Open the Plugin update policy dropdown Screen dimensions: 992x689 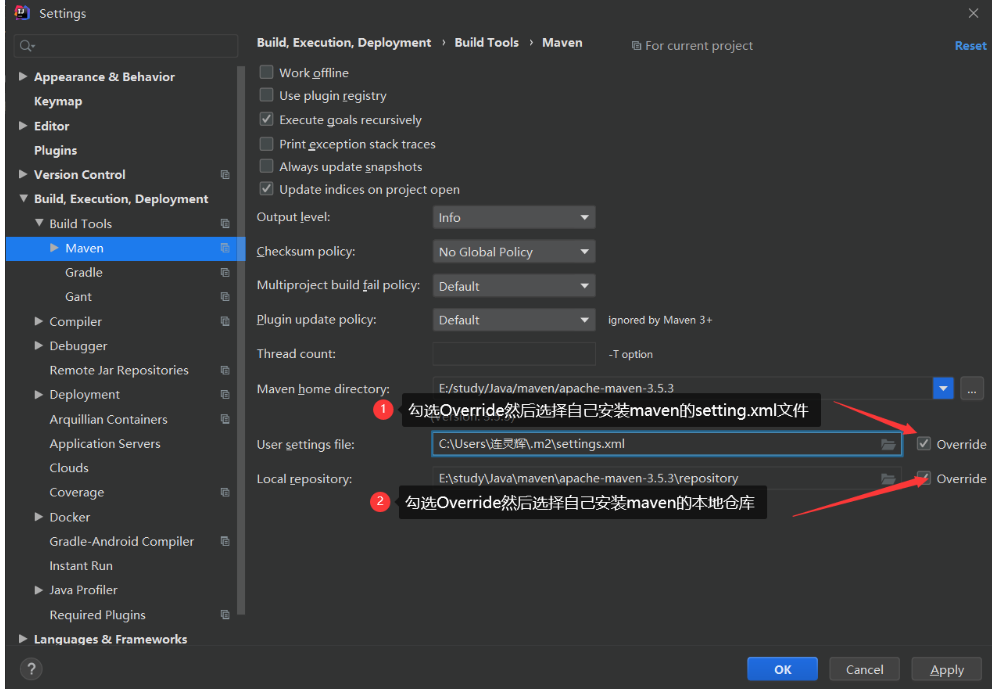click(514, 320)
